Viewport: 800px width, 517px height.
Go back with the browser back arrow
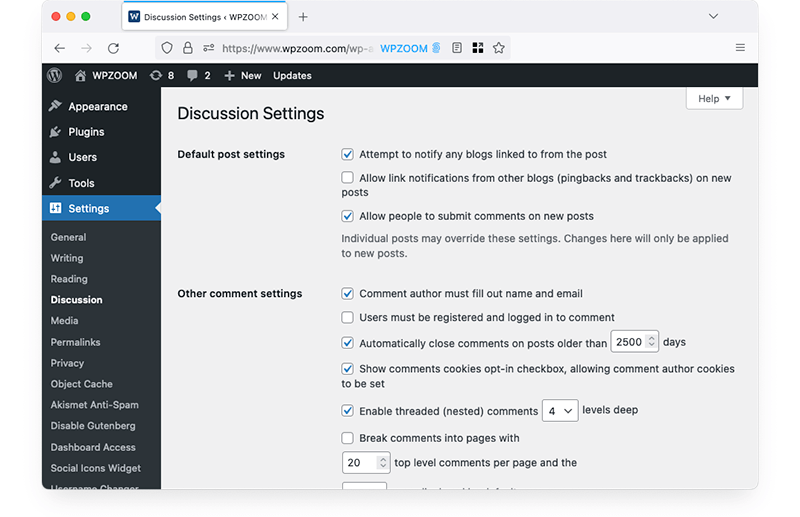(60, 48)
